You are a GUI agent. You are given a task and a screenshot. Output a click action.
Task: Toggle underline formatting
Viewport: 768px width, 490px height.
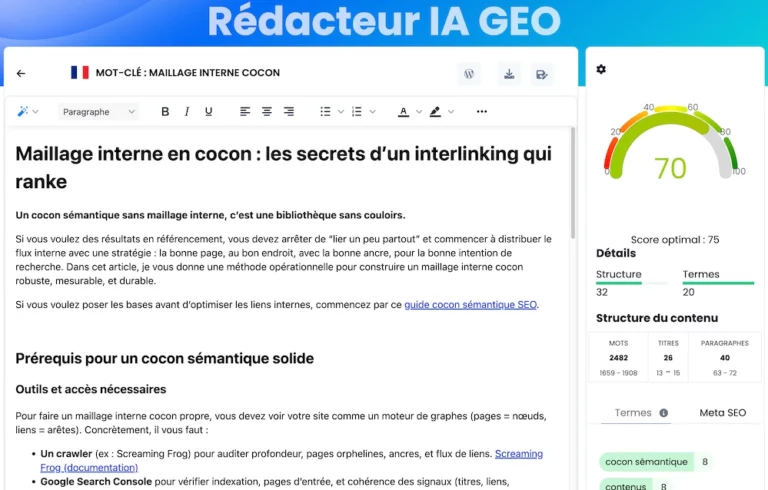(209, 112)
